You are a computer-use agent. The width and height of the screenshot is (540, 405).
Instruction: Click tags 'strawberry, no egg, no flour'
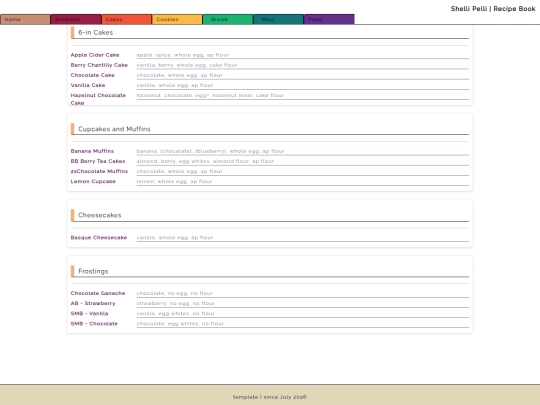click(x=176, y=303)
